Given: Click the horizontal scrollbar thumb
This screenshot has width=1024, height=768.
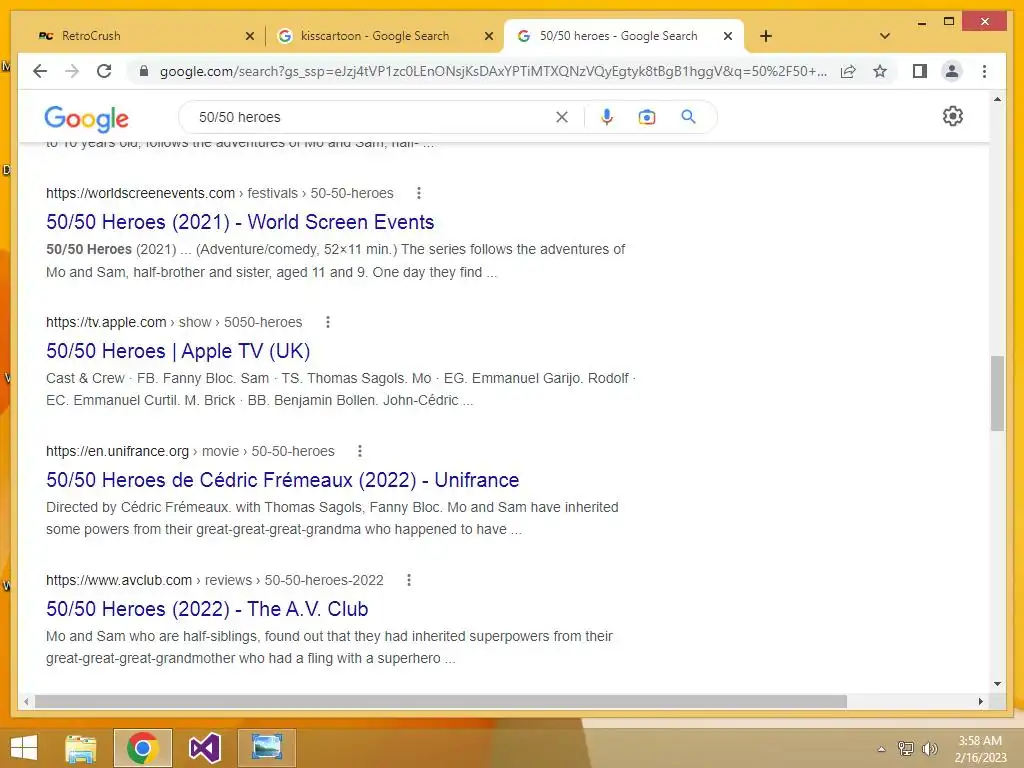Looking at the screenshot, I should (441, 701).
